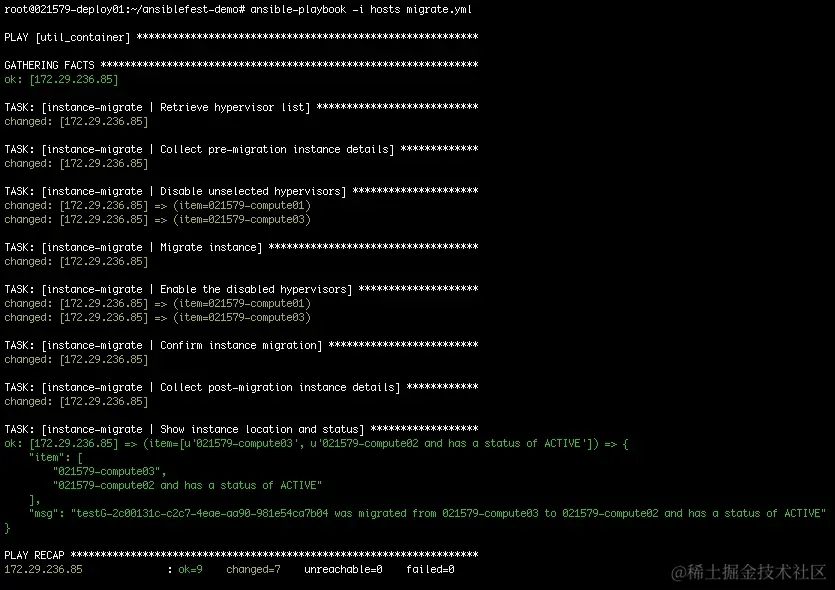Click the 'Collect post-migration instance details' task line
This screenshot has height=590, width=835.
click(241, 388)
